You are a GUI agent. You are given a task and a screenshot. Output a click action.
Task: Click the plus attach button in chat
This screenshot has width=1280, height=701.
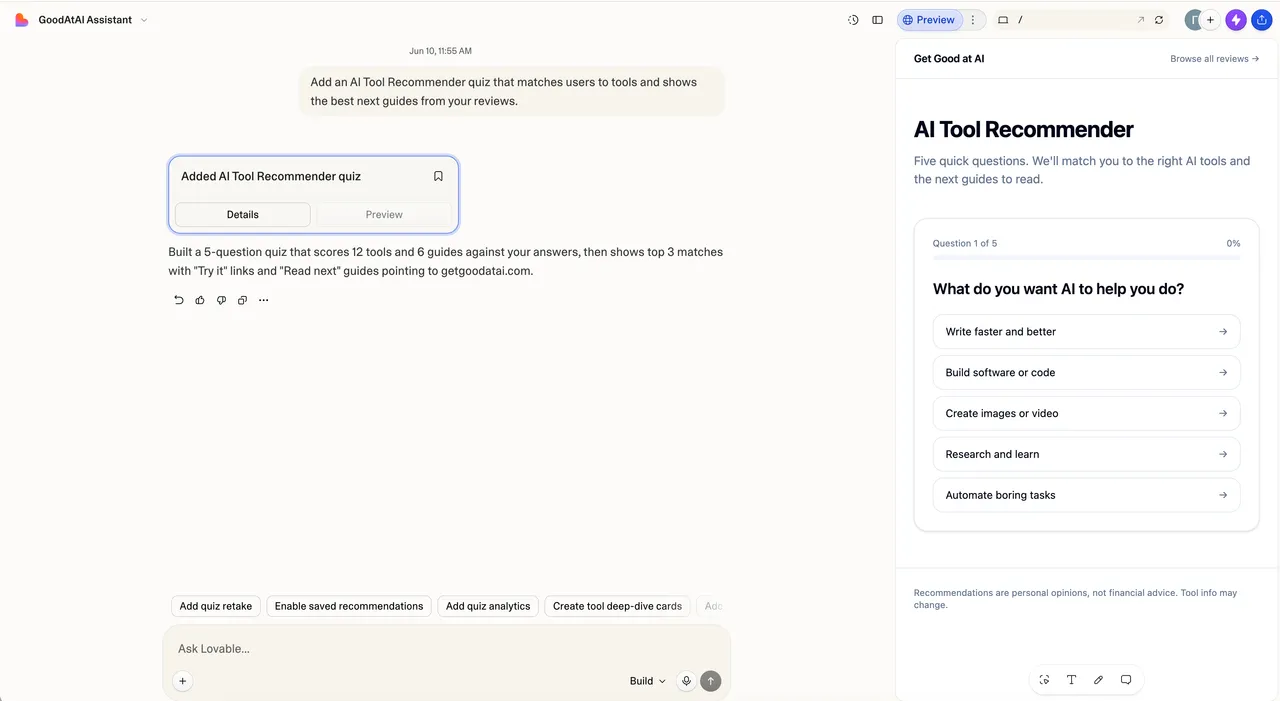(x=182, y=681)
